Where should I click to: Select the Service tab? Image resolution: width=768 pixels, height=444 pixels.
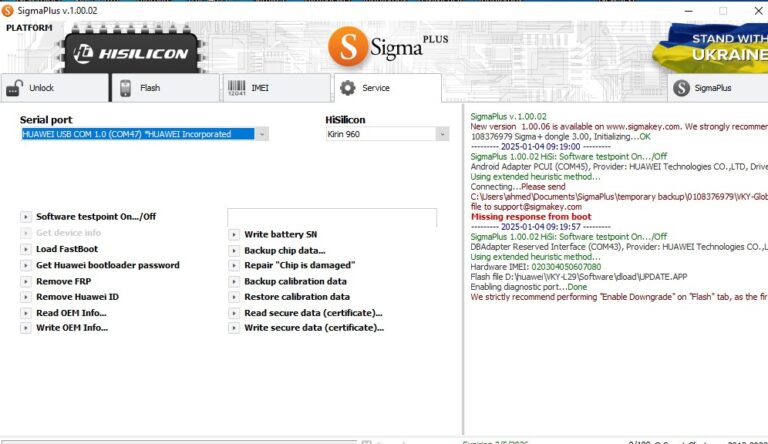coord(387,88)
